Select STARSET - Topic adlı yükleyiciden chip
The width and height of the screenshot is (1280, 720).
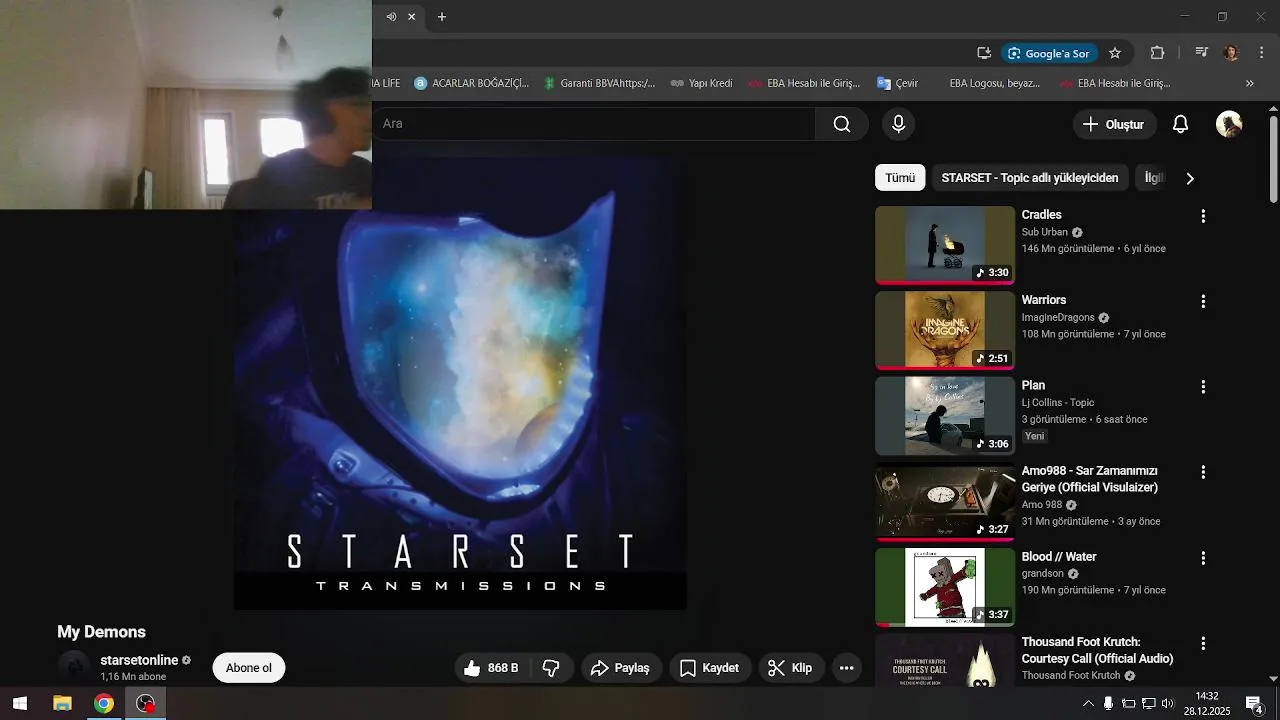coord(1030,178)
